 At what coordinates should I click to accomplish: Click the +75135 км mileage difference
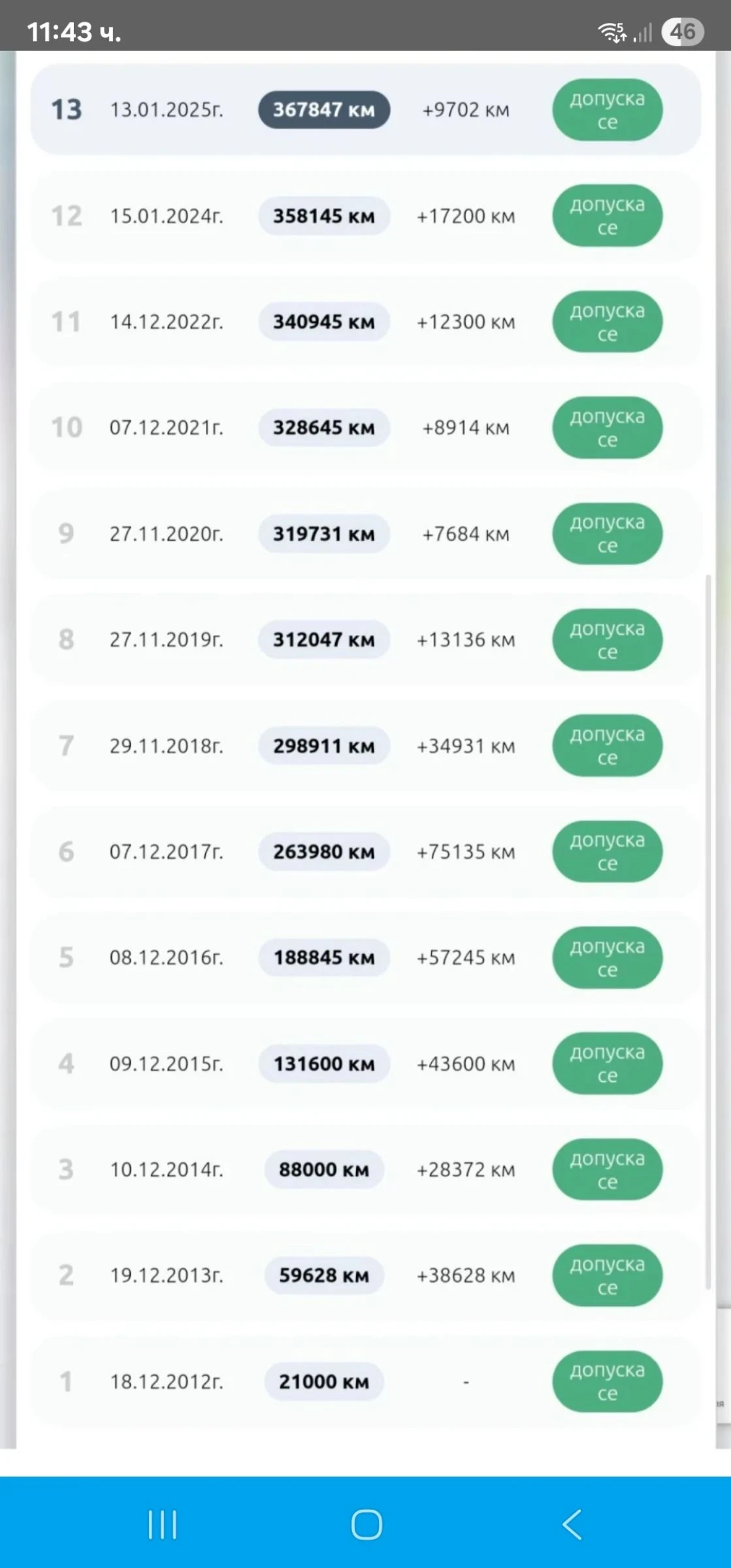pos(466,852)
